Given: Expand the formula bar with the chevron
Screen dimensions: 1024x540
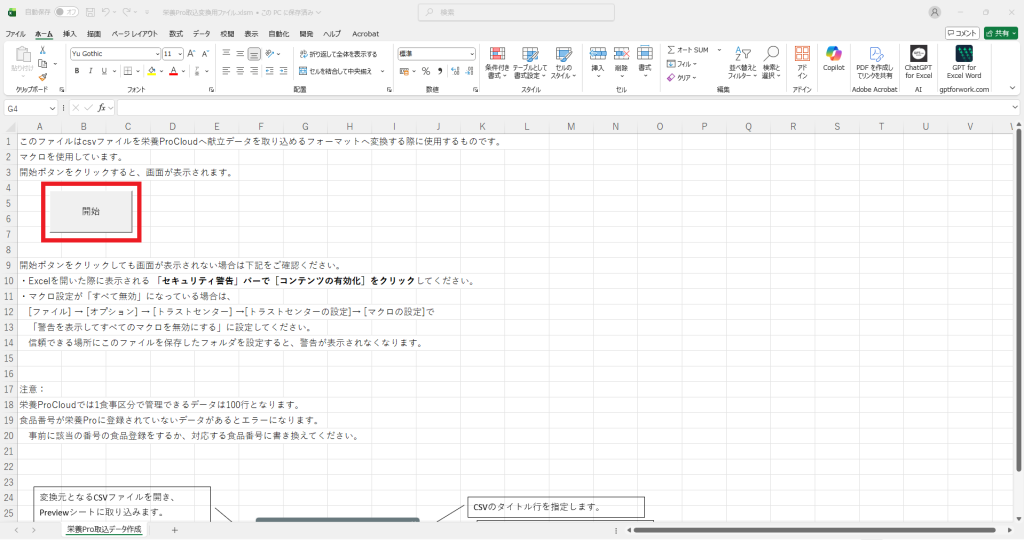Looking at the screenshot, I should point(1014,107).
